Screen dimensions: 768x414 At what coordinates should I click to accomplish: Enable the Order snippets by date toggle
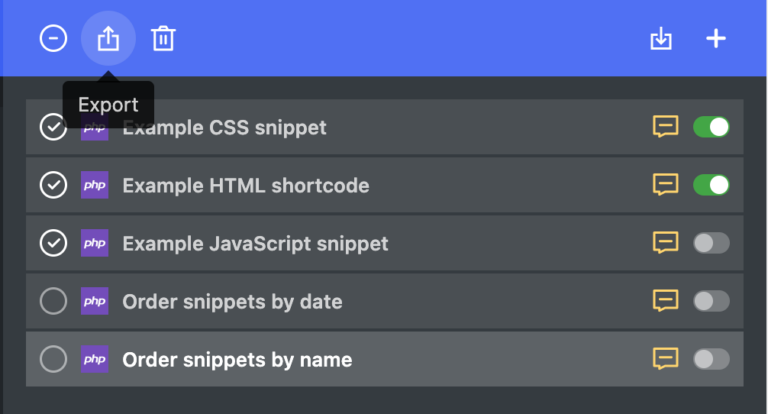tap(711, 301)
